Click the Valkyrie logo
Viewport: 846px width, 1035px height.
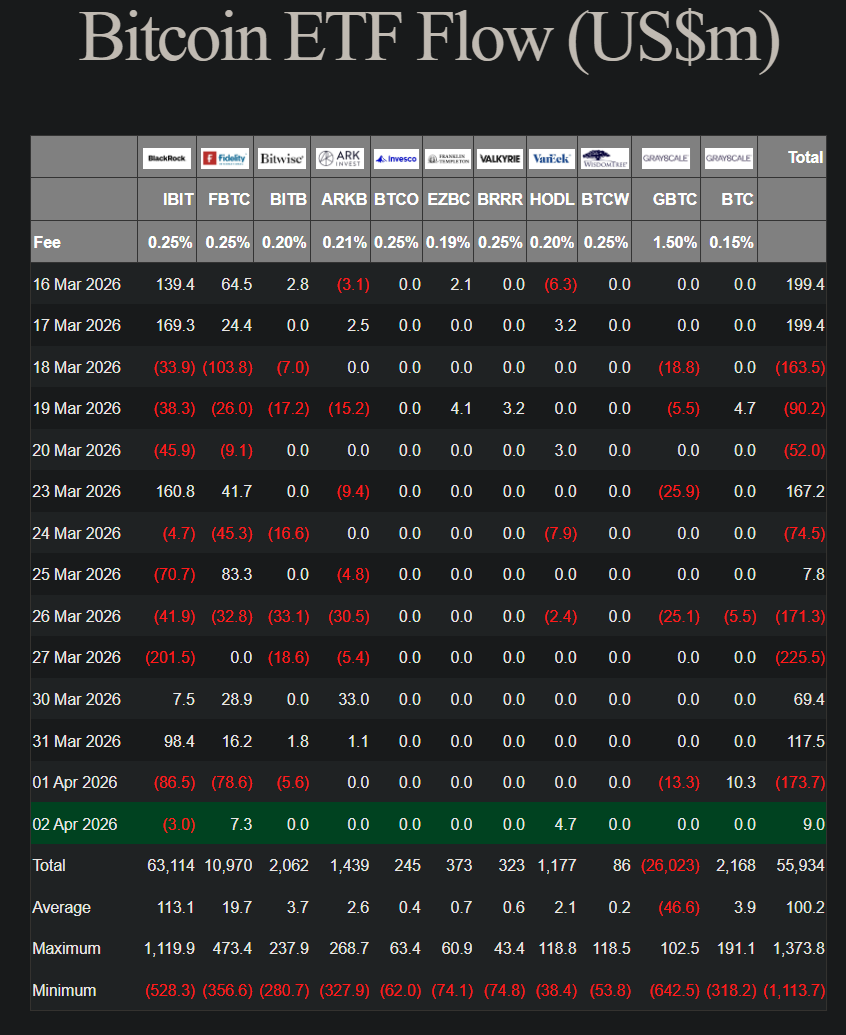point(499,158)
